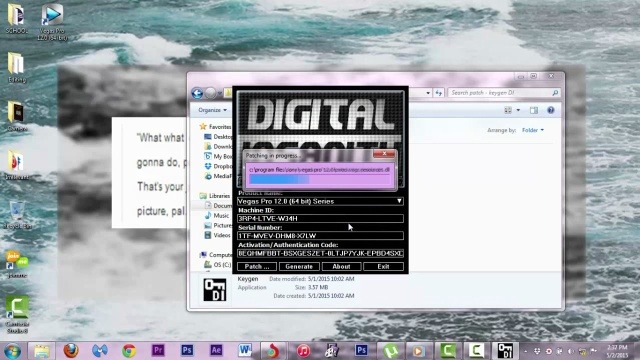Open the Editing desktop folder
The height and width of the screenshot is (360, 640).
pyautogui.click(x=17, y=68)
